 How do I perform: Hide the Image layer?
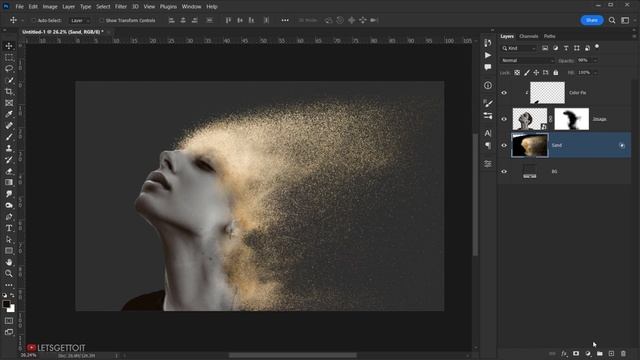click(x=504, y=119)
